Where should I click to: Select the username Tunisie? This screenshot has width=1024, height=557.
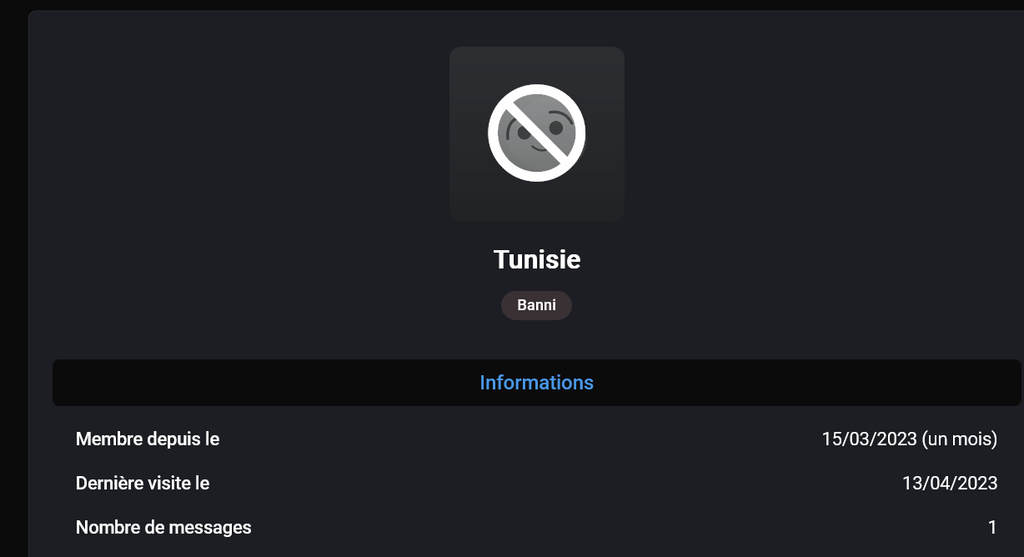coord(537,260)
